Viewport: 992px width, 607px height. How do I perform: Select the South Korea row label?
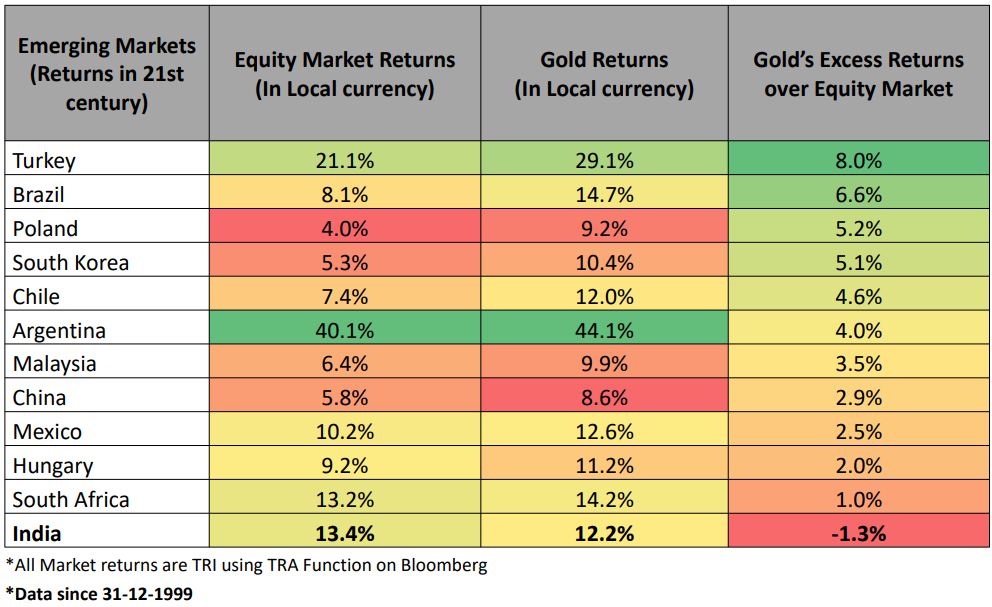pyautogui.click(x=71, y=262)
